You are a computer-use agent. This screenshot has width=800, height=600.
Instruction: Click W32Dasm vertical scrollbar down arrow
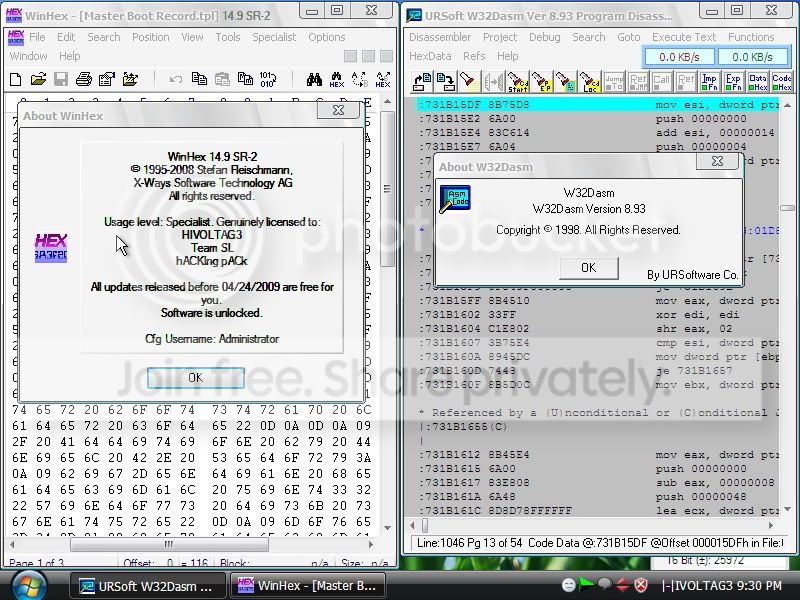click(x=787, y=509)
